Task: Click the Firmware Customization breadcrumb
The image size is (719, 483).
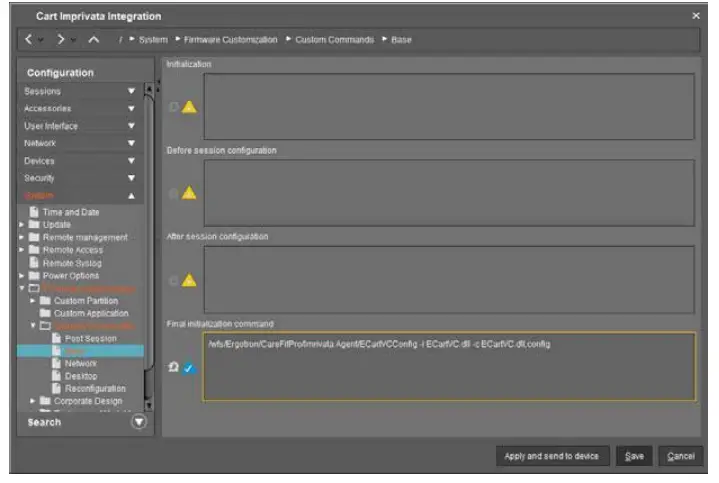Action: click(x=231, y=40)
